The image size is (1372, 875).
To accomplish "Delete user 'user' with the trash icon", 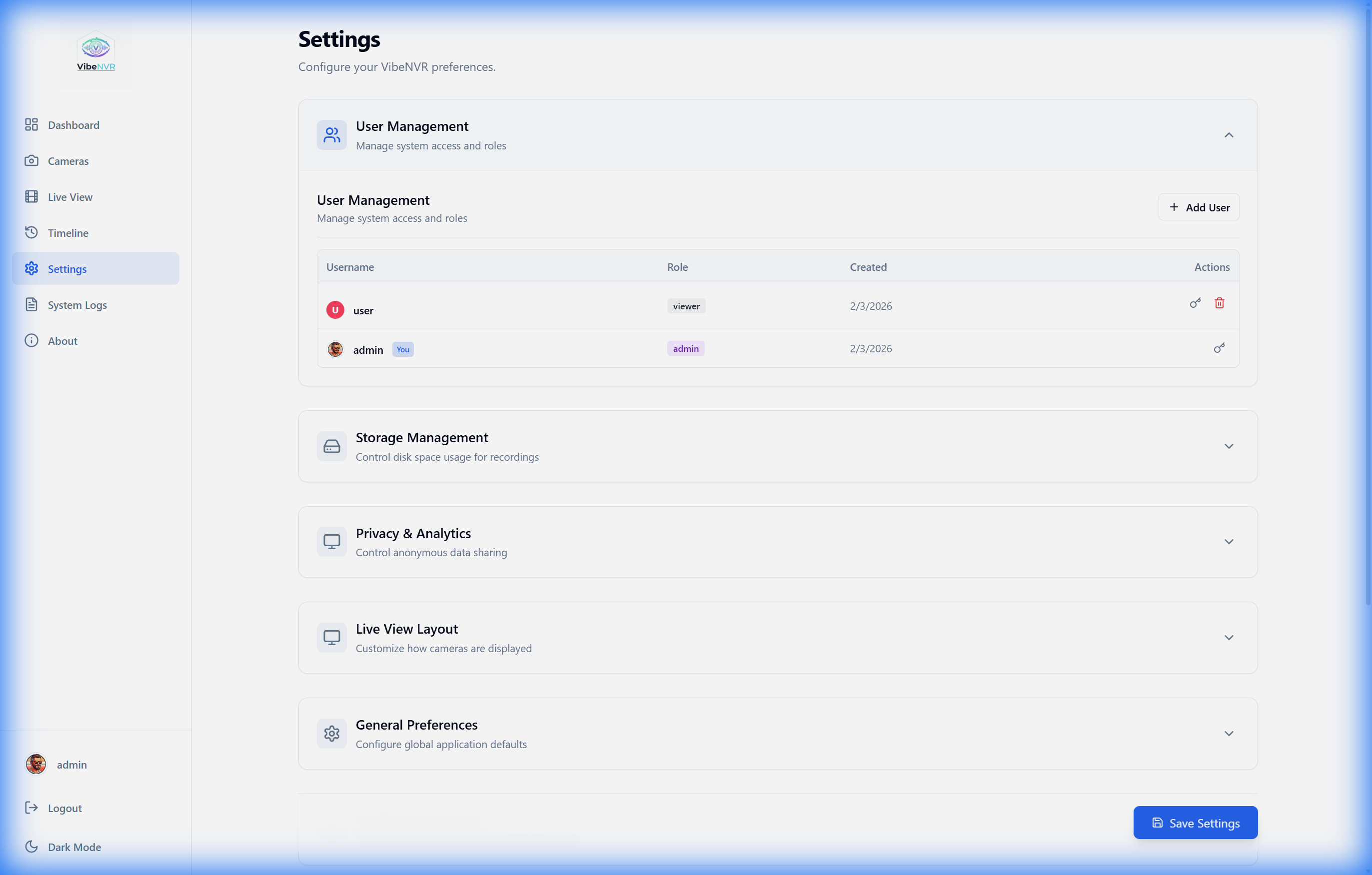I will (1219, 303).
